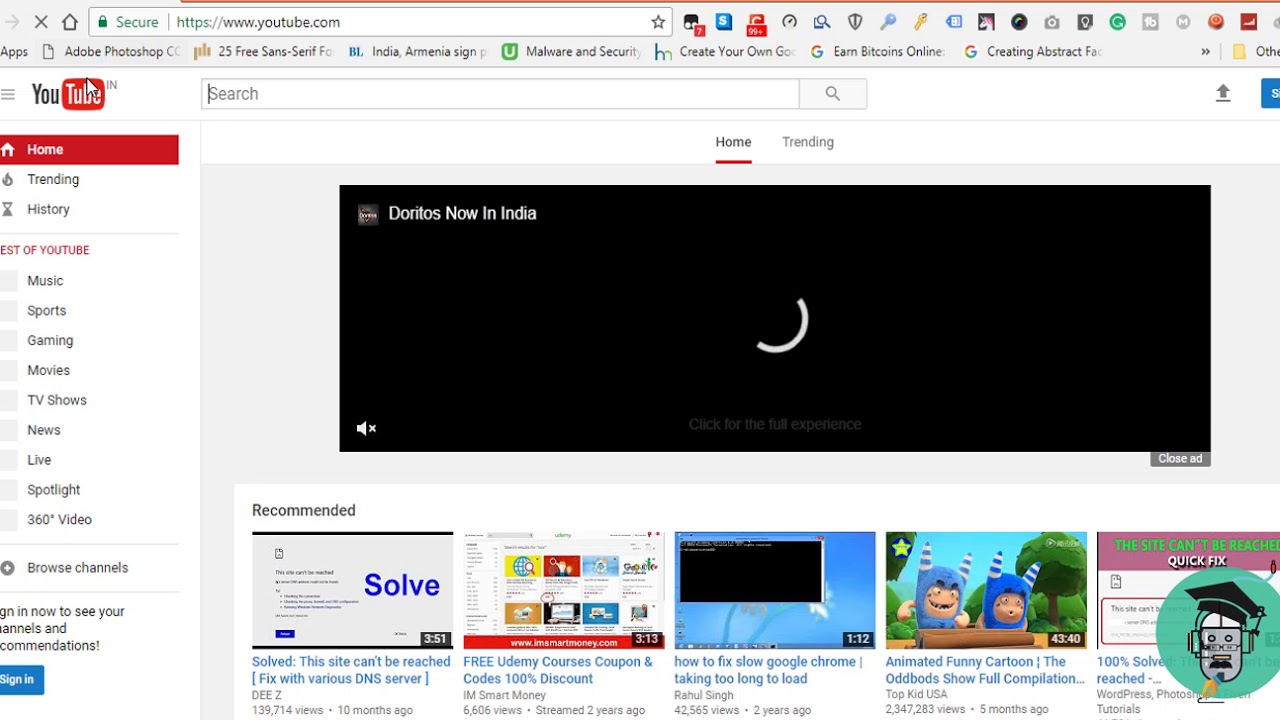
Task: Click the Animated Funny Cartoon Oddbods title
Action: (x=985, y=670)
